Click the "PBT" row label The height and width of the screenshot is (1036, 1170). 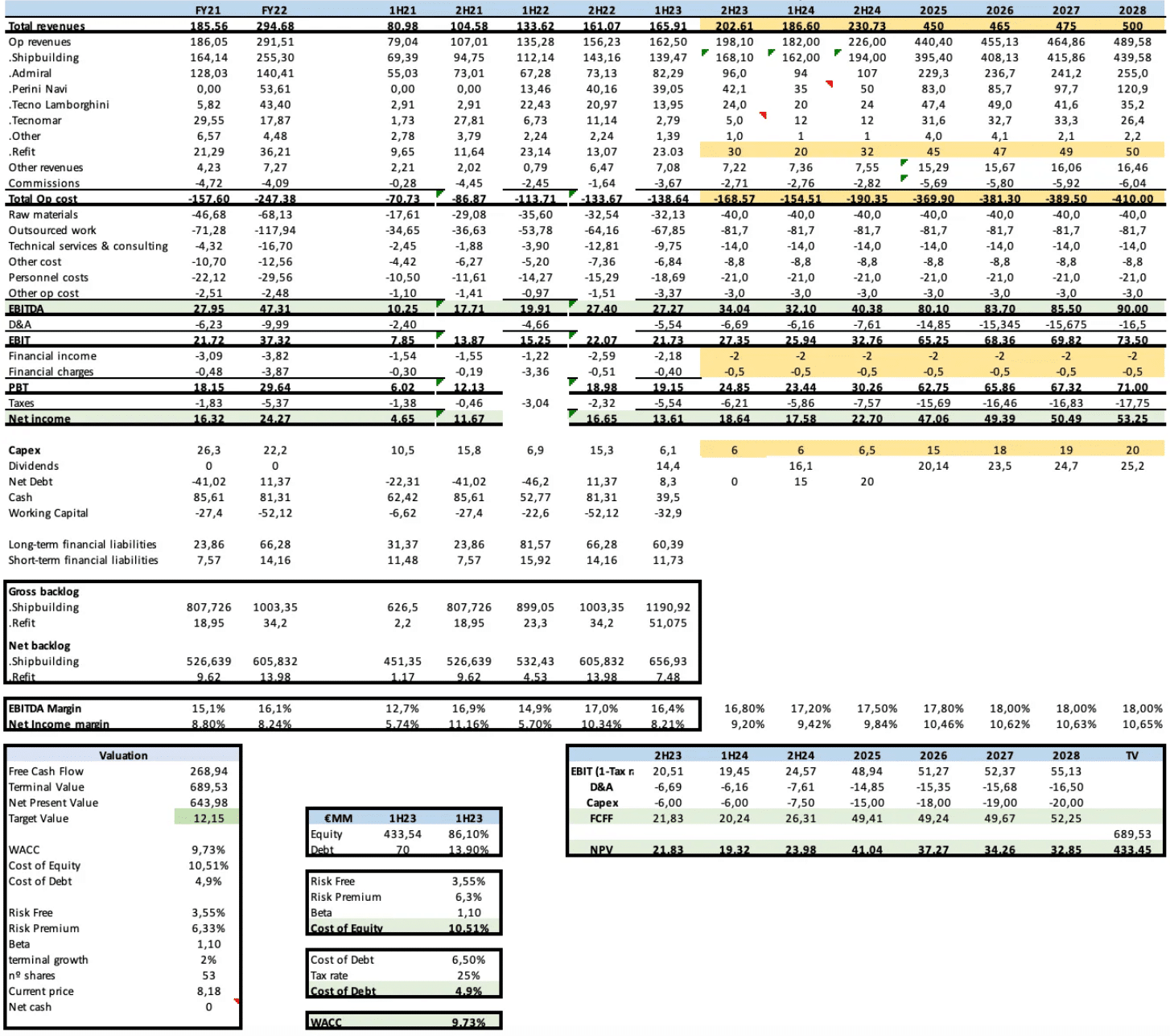(19, 388)
